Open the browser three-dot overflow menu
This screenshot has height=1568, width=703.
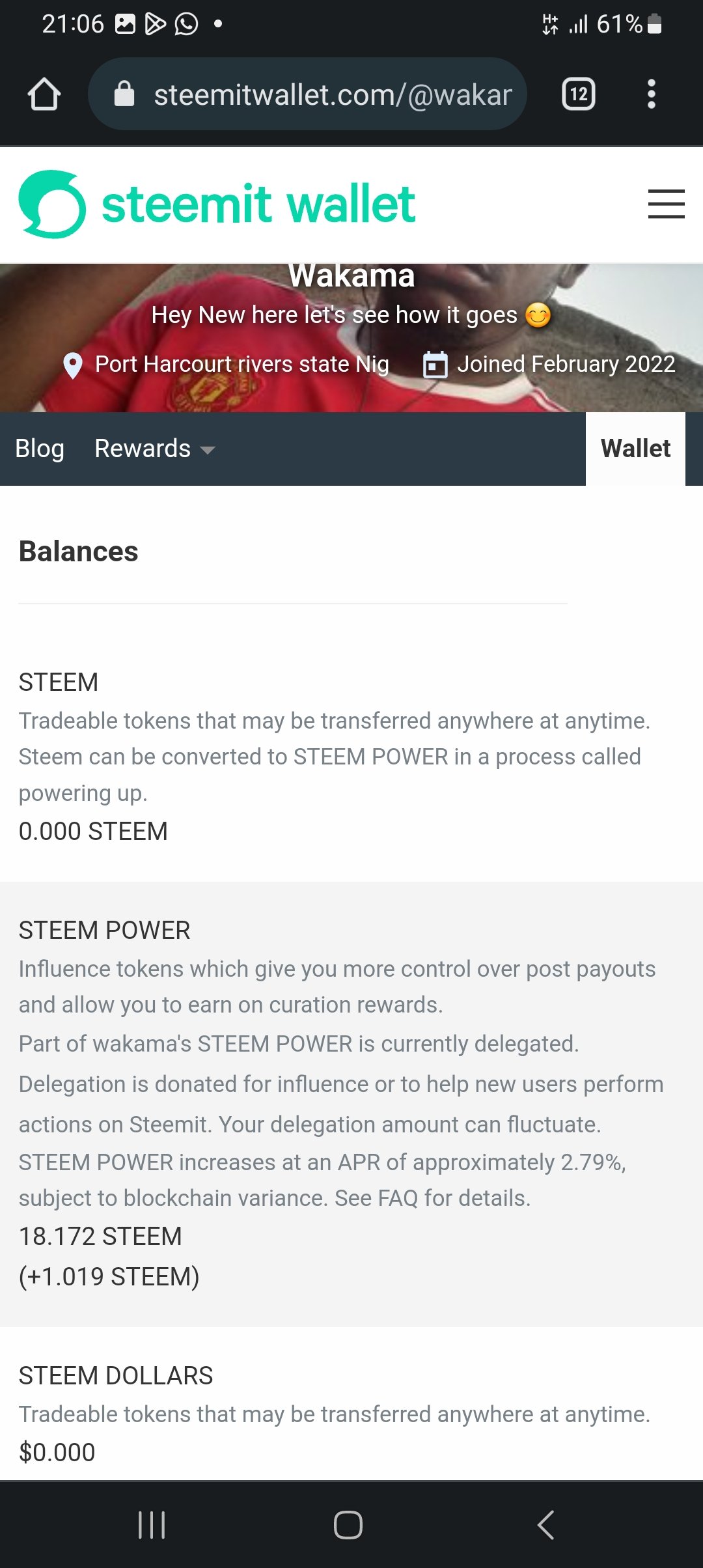pyautogui.click(x=651, y=94)
